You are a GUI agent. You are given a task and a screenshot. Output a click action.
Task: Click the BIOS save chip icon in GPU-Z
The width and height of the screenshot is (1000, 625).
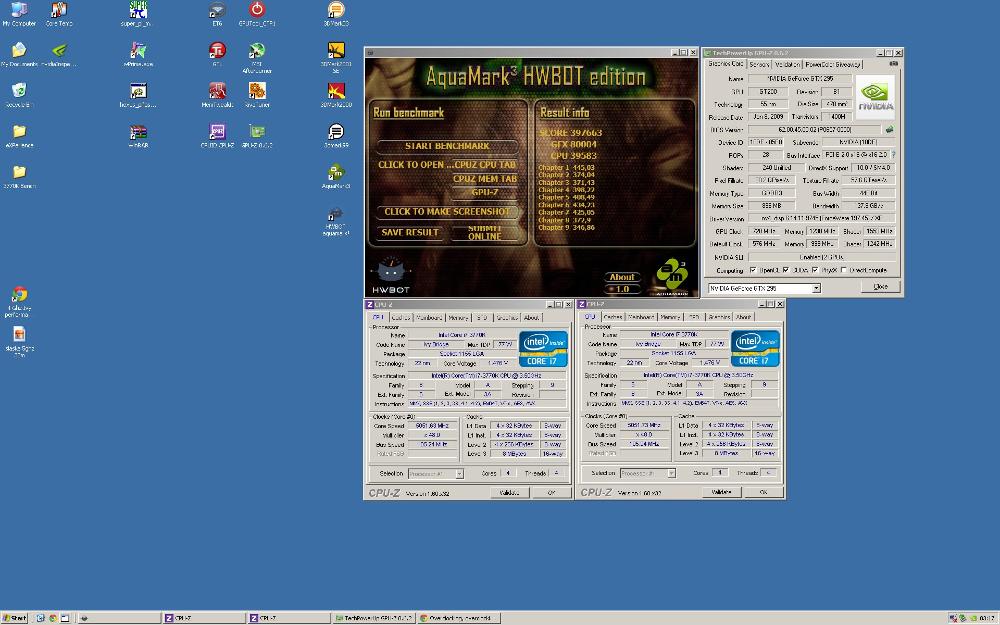(x=890, y=129)
